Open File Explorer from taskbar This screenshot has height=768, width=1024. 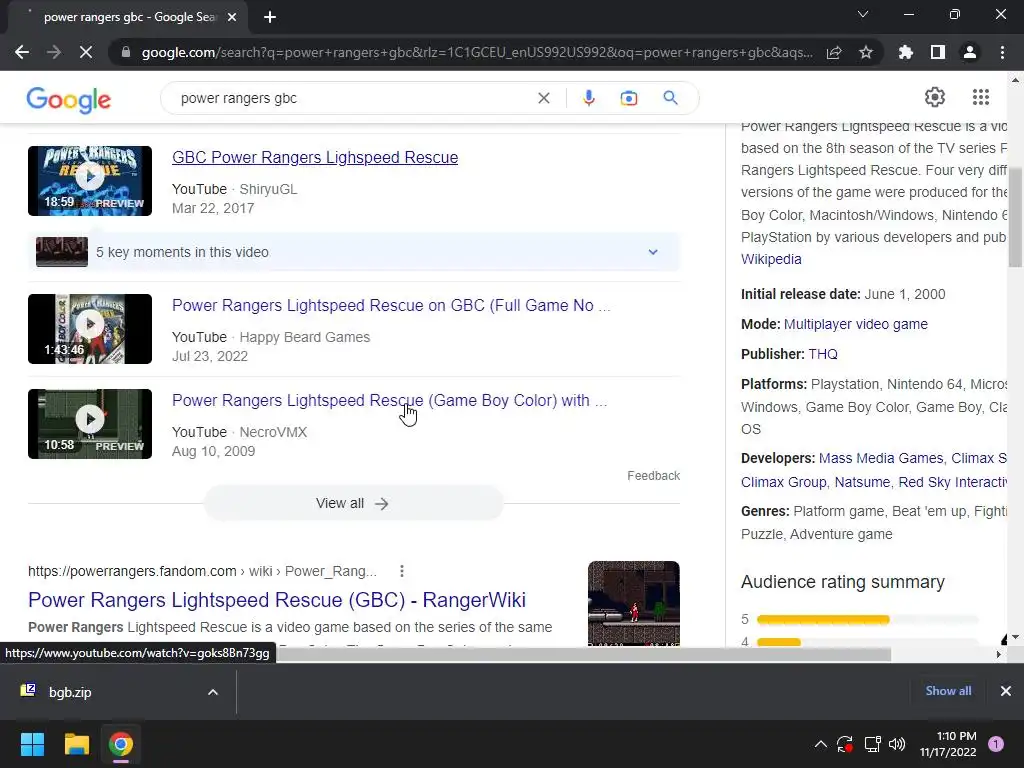(x=76, y=744)
